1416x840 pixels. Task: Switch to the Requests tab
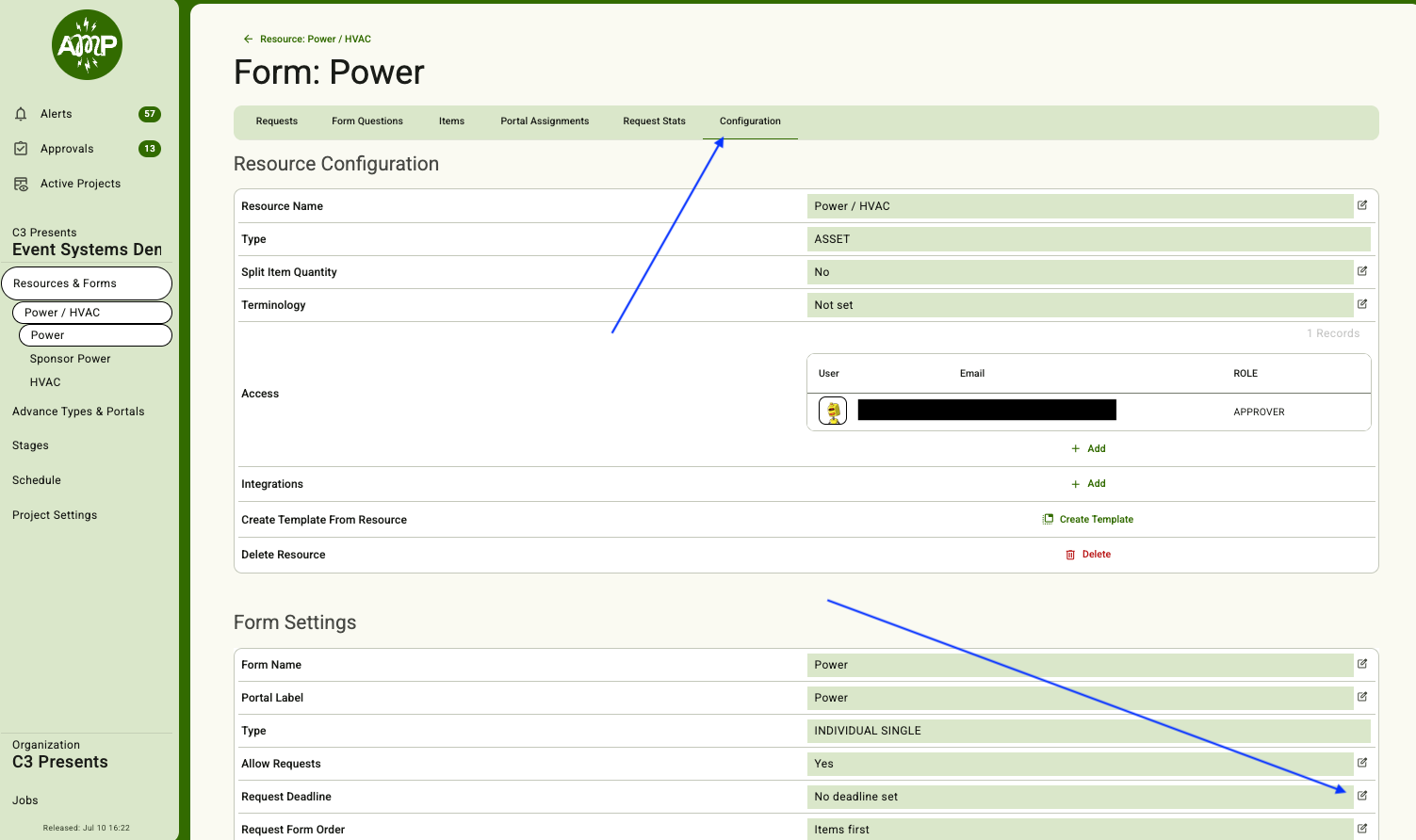point(277,121)
